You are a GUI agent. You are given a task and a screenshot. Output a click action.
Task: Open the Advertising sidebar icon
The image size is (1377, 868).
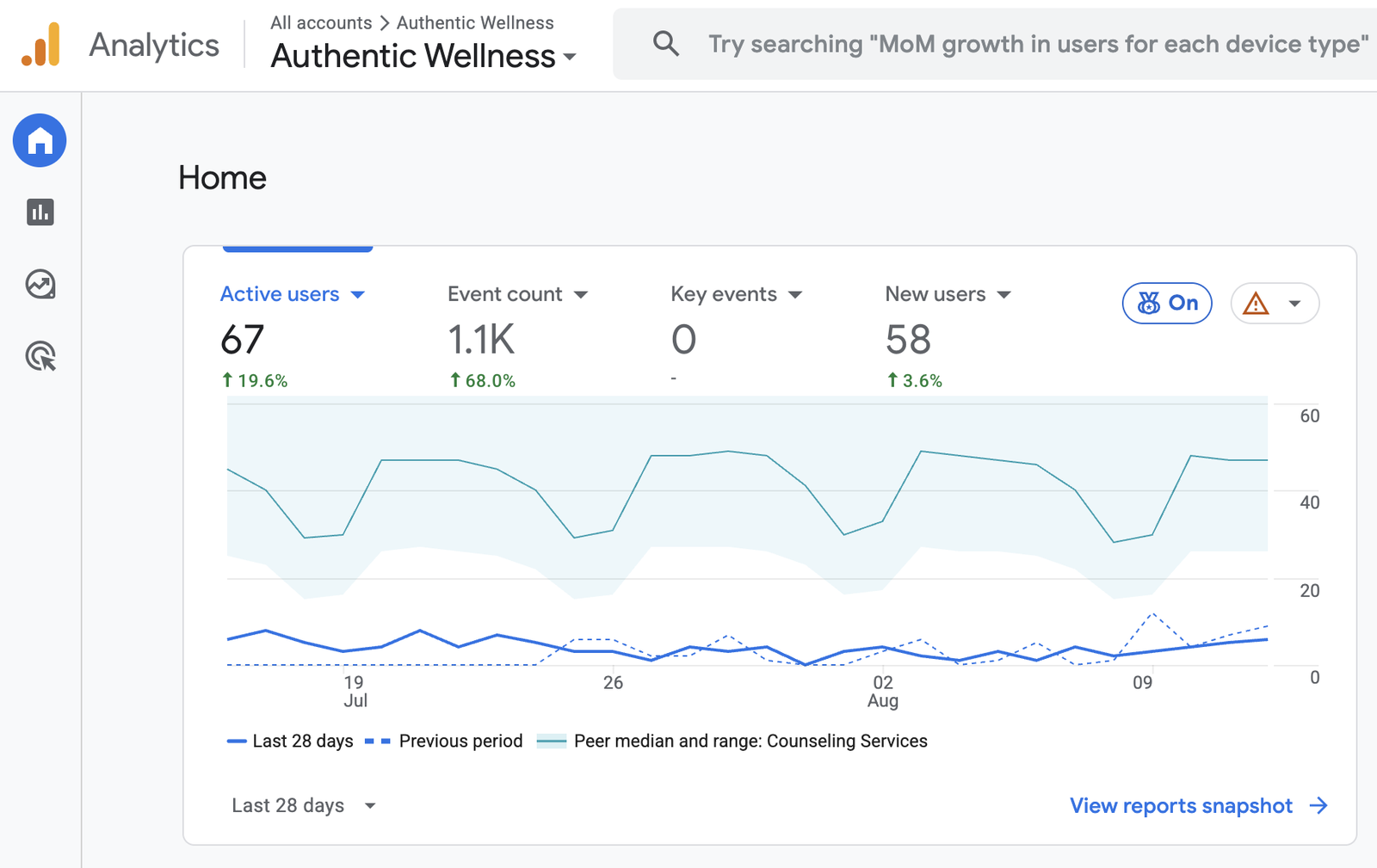[x=40, y=356]
